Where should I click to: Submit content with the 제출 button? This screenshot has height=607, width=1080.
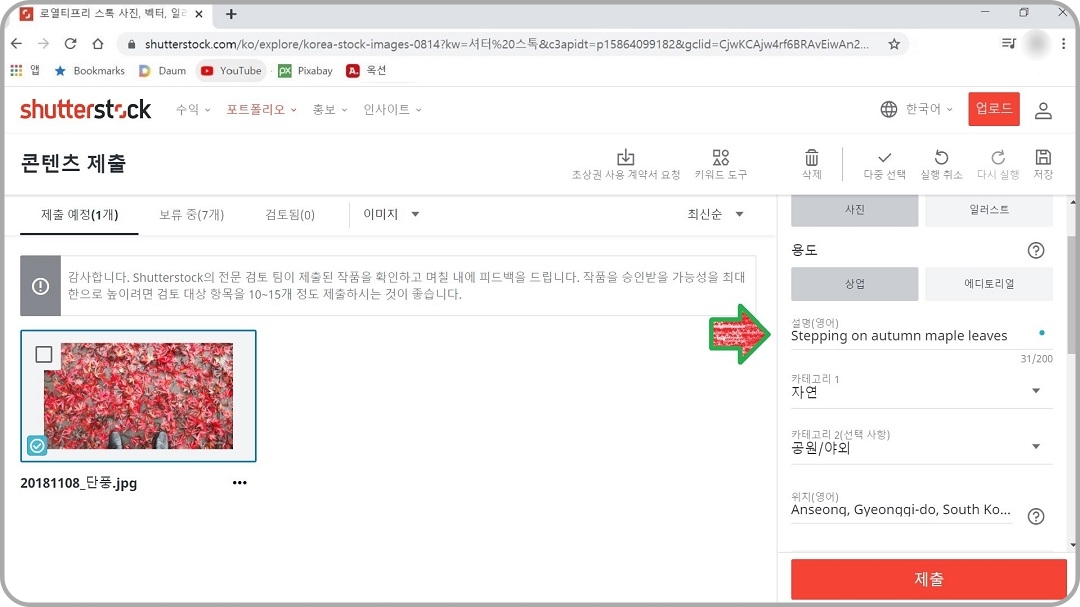pyautogui.click(x=926, y=578)
